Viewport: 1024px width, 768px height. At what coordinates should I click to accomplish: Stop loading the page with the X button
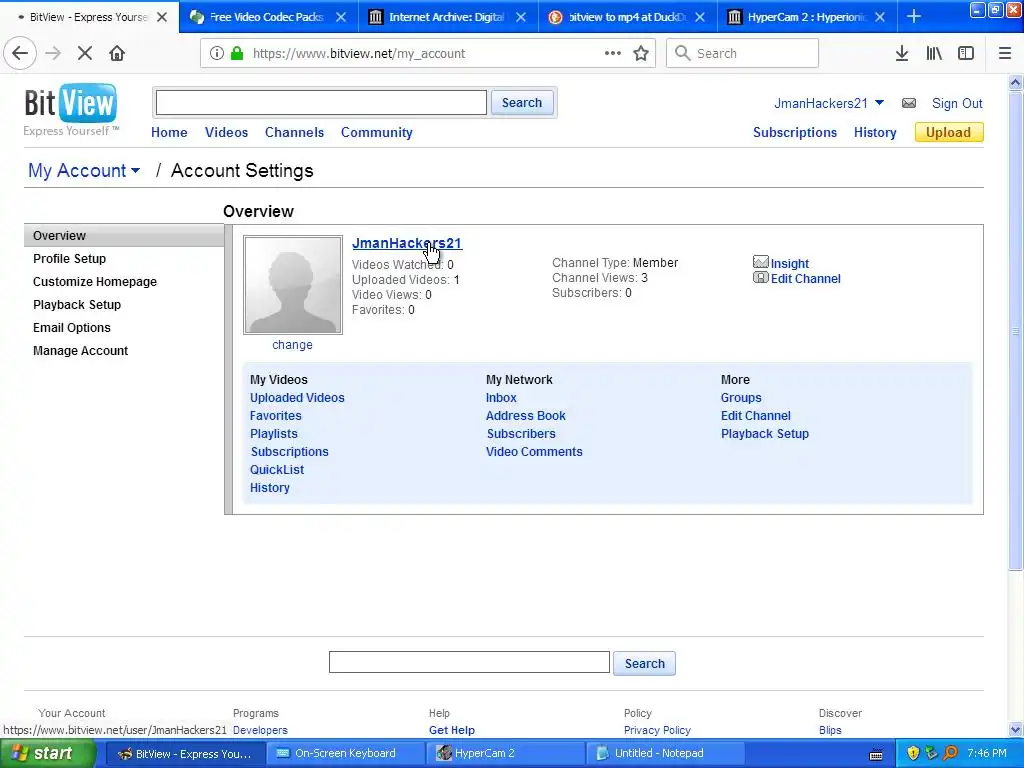tap(85, 54)
